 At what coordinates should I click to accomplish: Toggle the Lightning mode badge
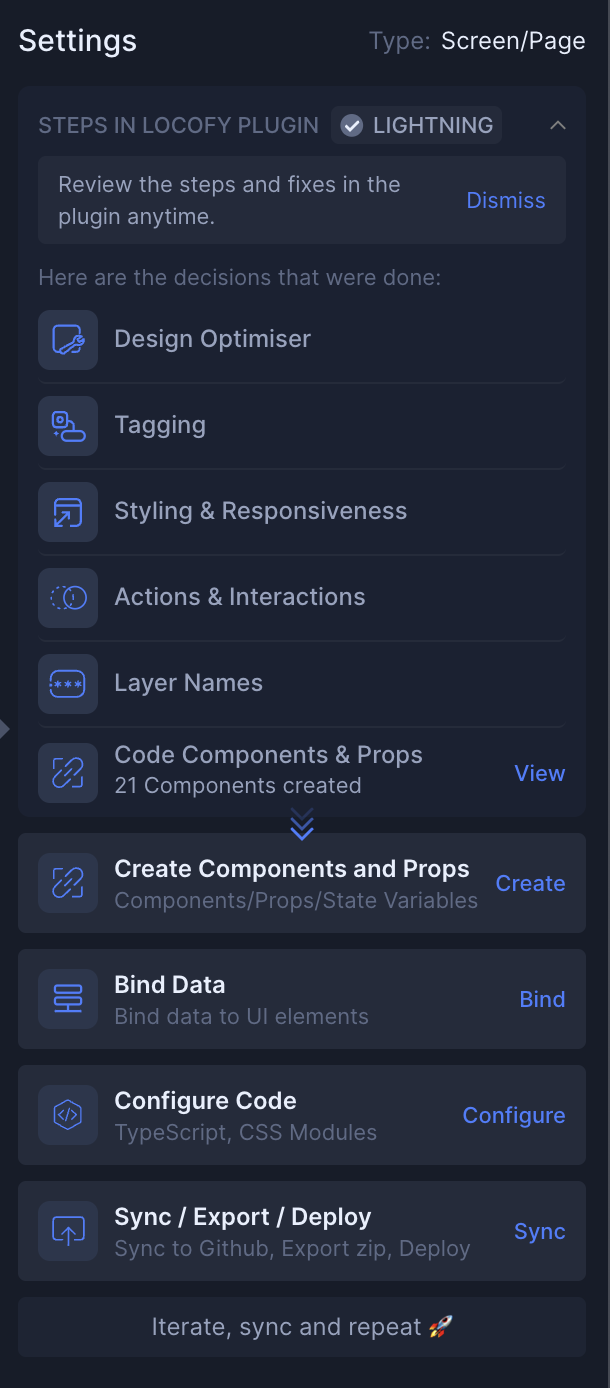[417, 126]
